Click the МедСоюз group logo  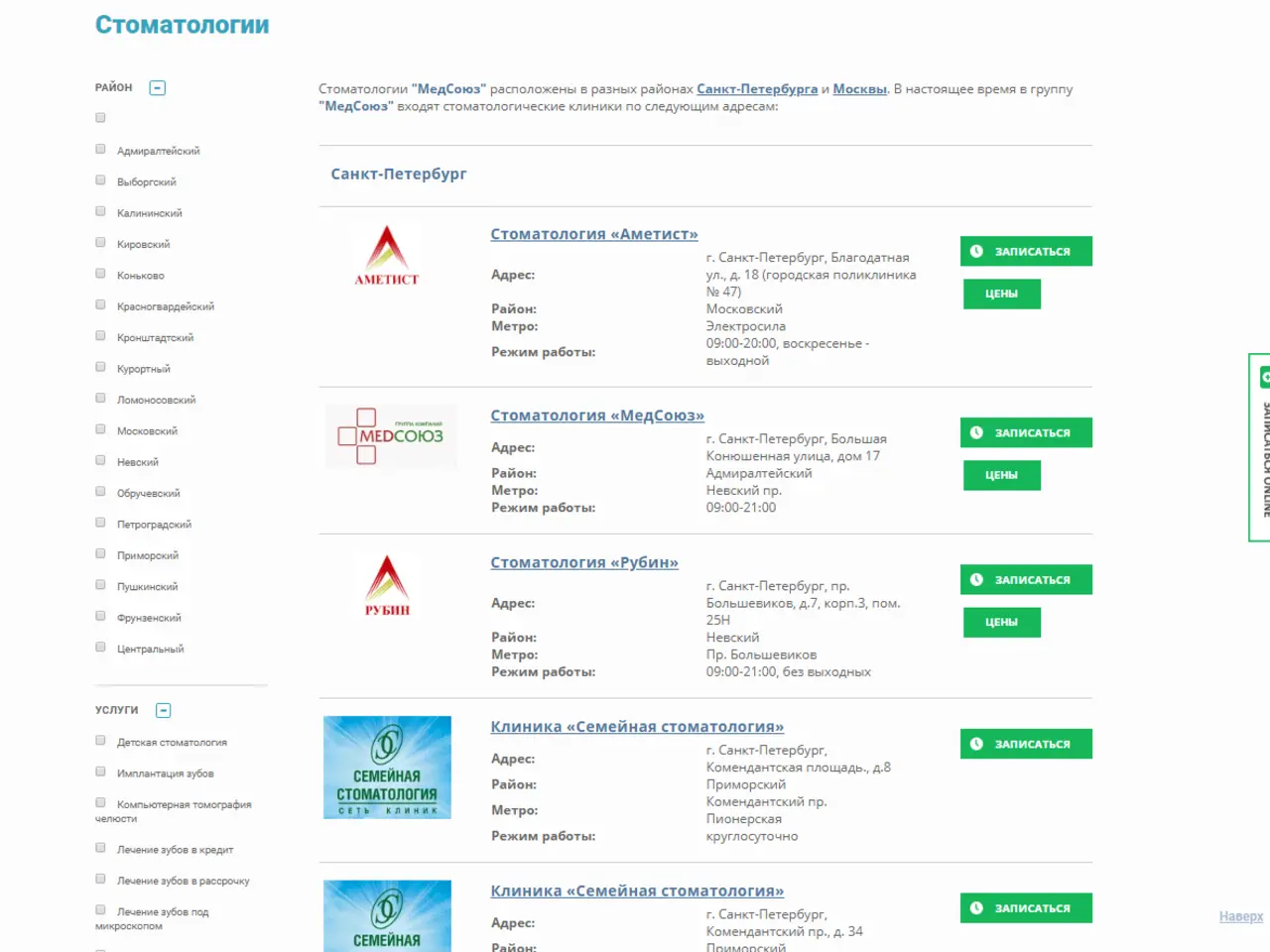coord(391,436)
